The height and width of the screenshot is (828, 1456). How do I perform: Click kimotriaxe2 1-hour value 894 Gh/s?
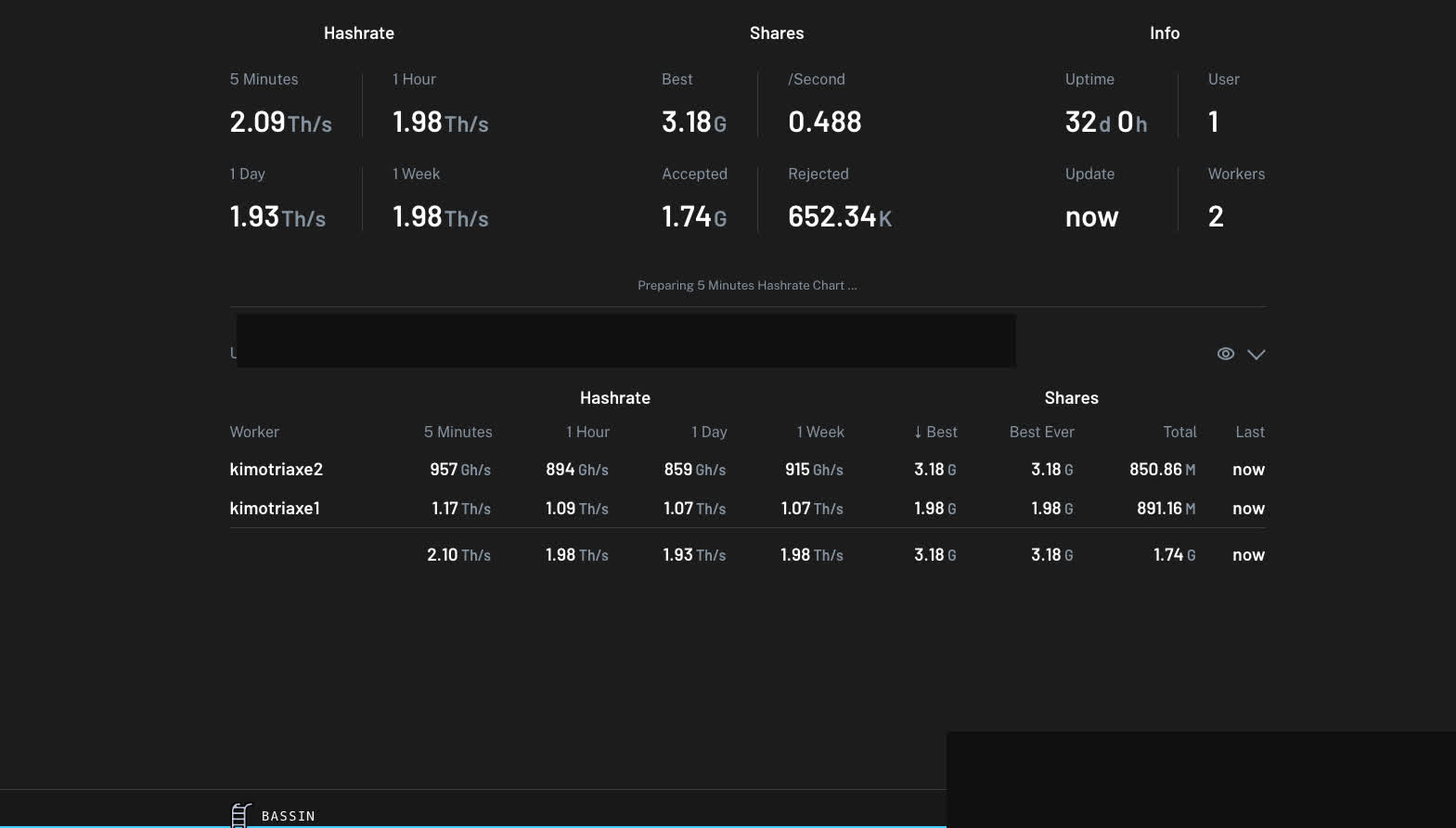[577, 470]
